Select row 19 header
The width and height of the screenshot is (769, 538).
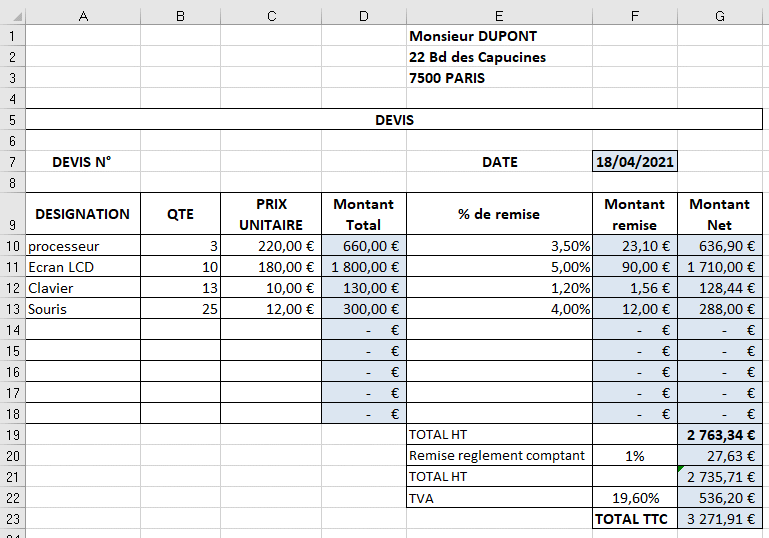click(12, 435)
